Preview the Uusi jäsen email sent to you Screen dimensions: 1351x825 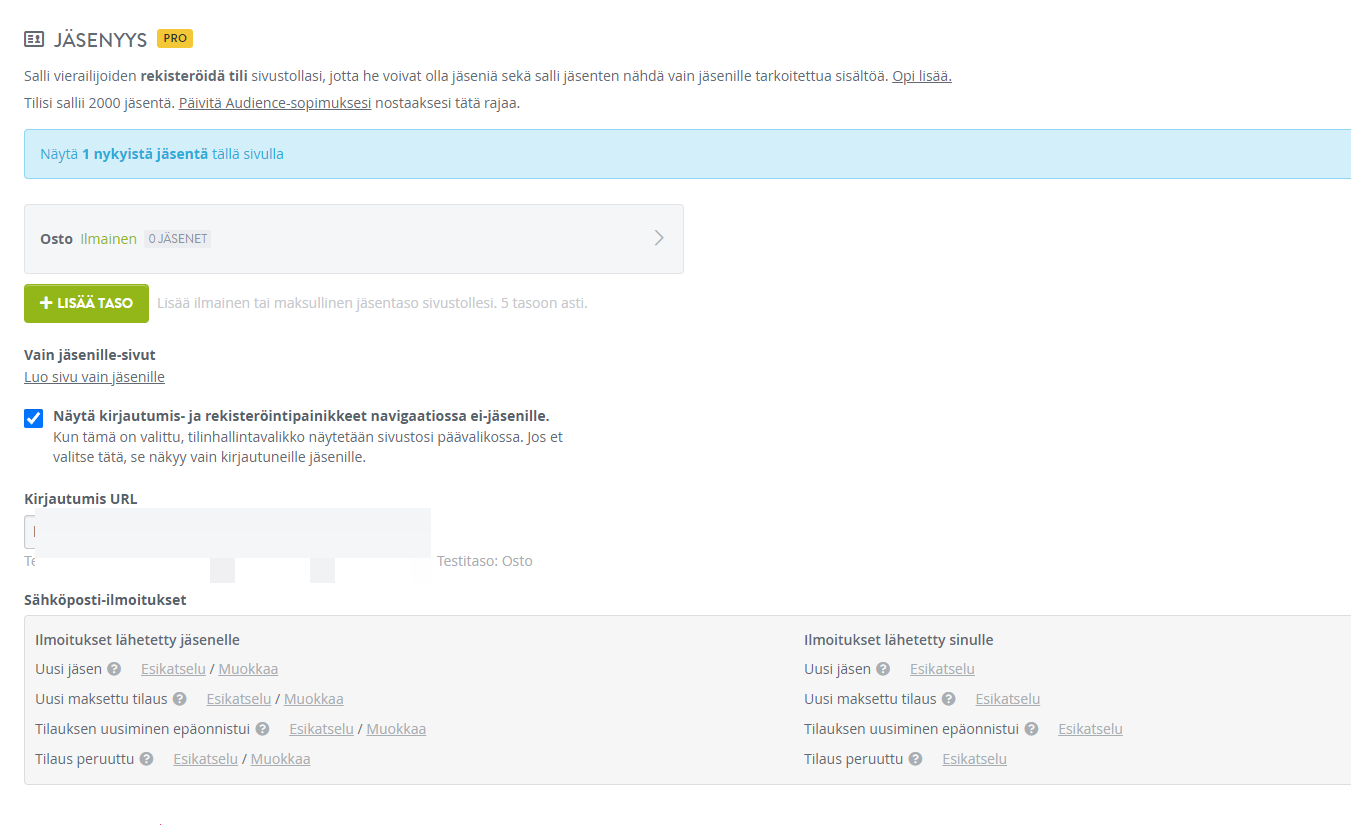pyautogui.click(x=942, y=669)
